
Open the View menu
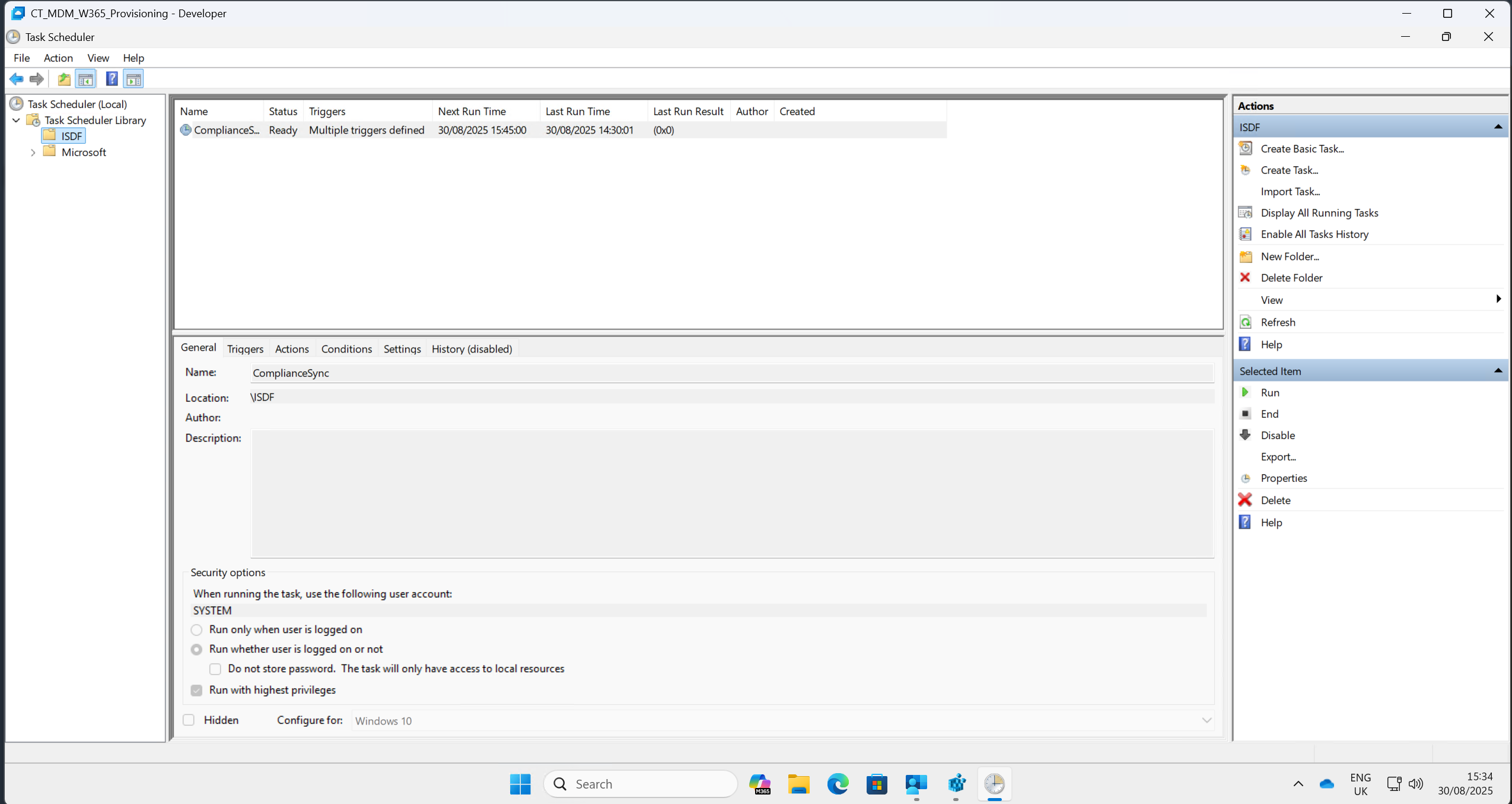[98, 58]
